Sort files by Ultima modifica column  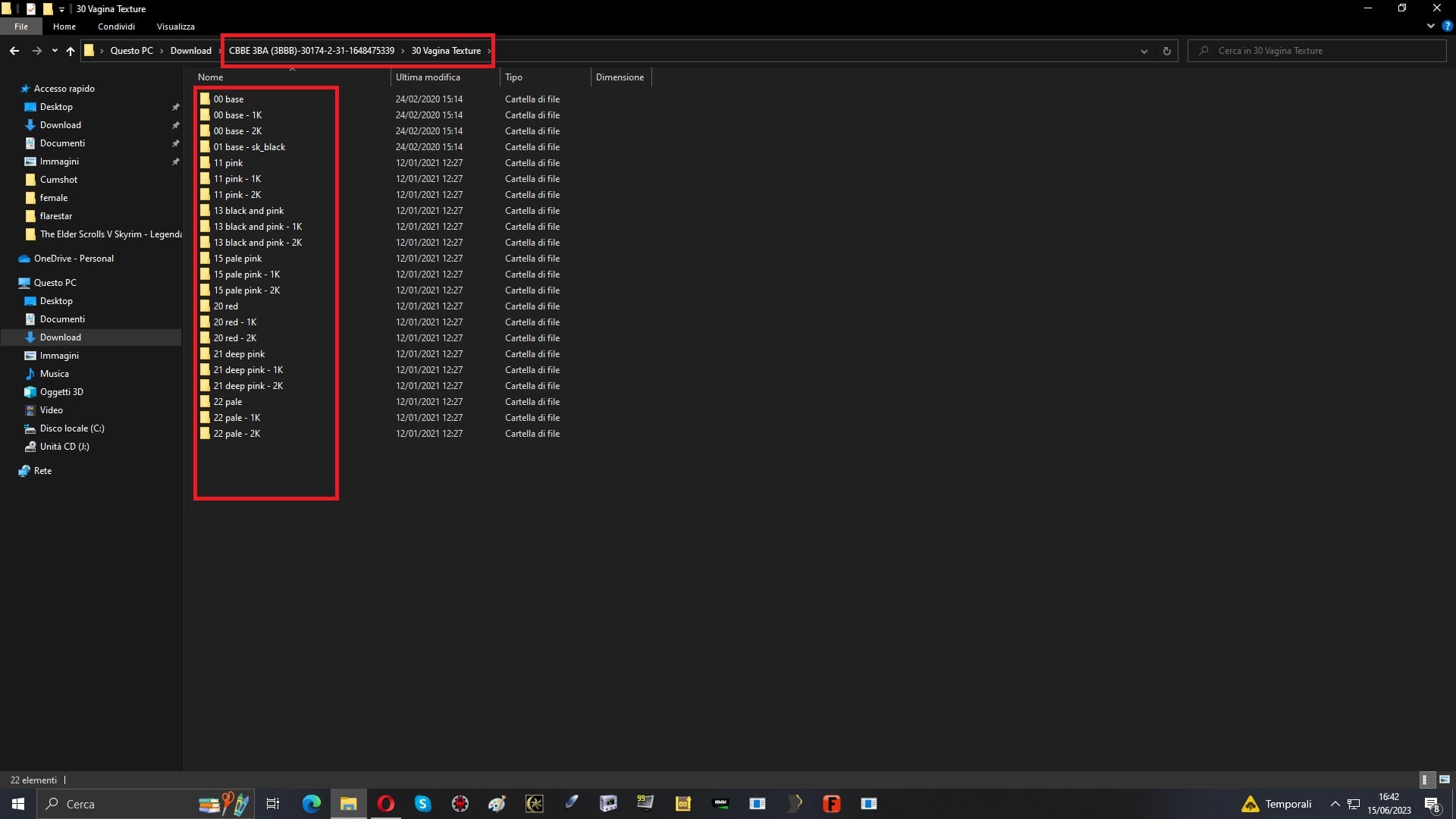445,77
